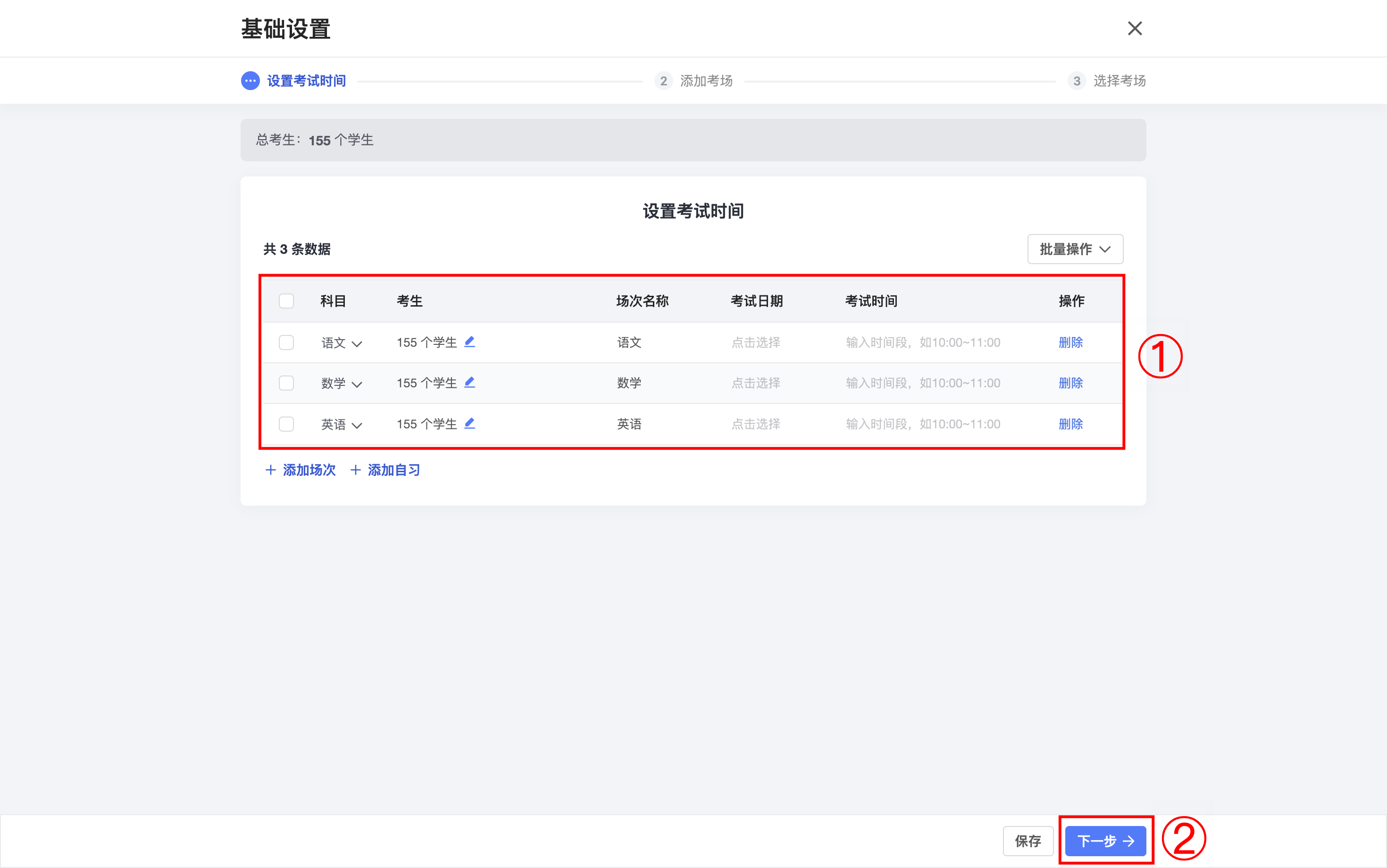
Task: Delete the 数学 exam session
Action: [1070, 383]
